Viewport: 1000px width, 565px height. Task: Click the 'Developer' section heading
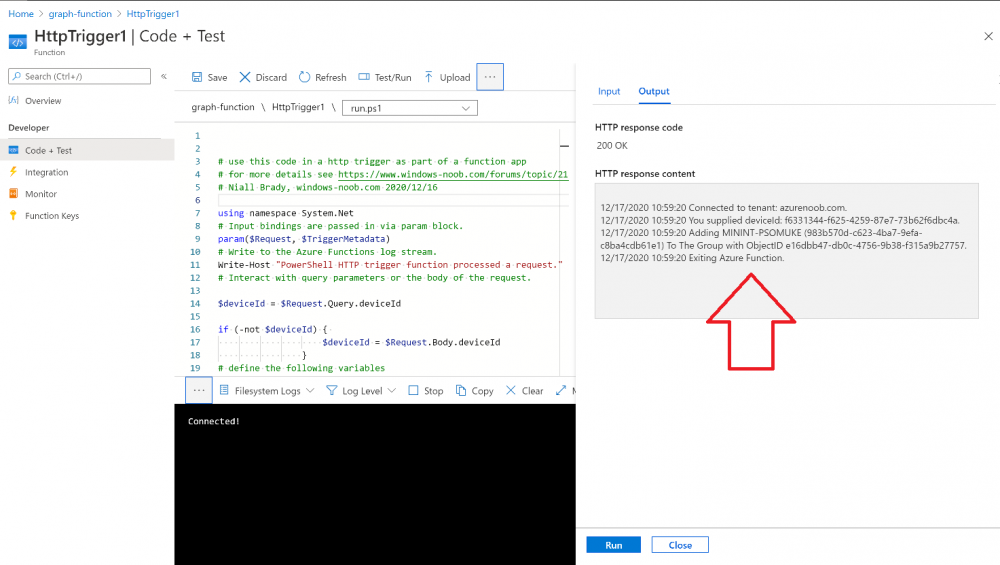[29, 128]
